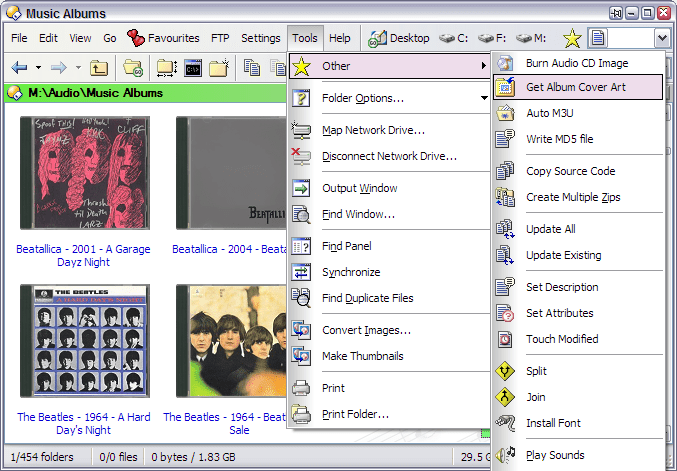Image resolution: width=677 pixels, height=471 pixels.
Task: Open the Back history dropdown arrow
Action: click(38, 68)
